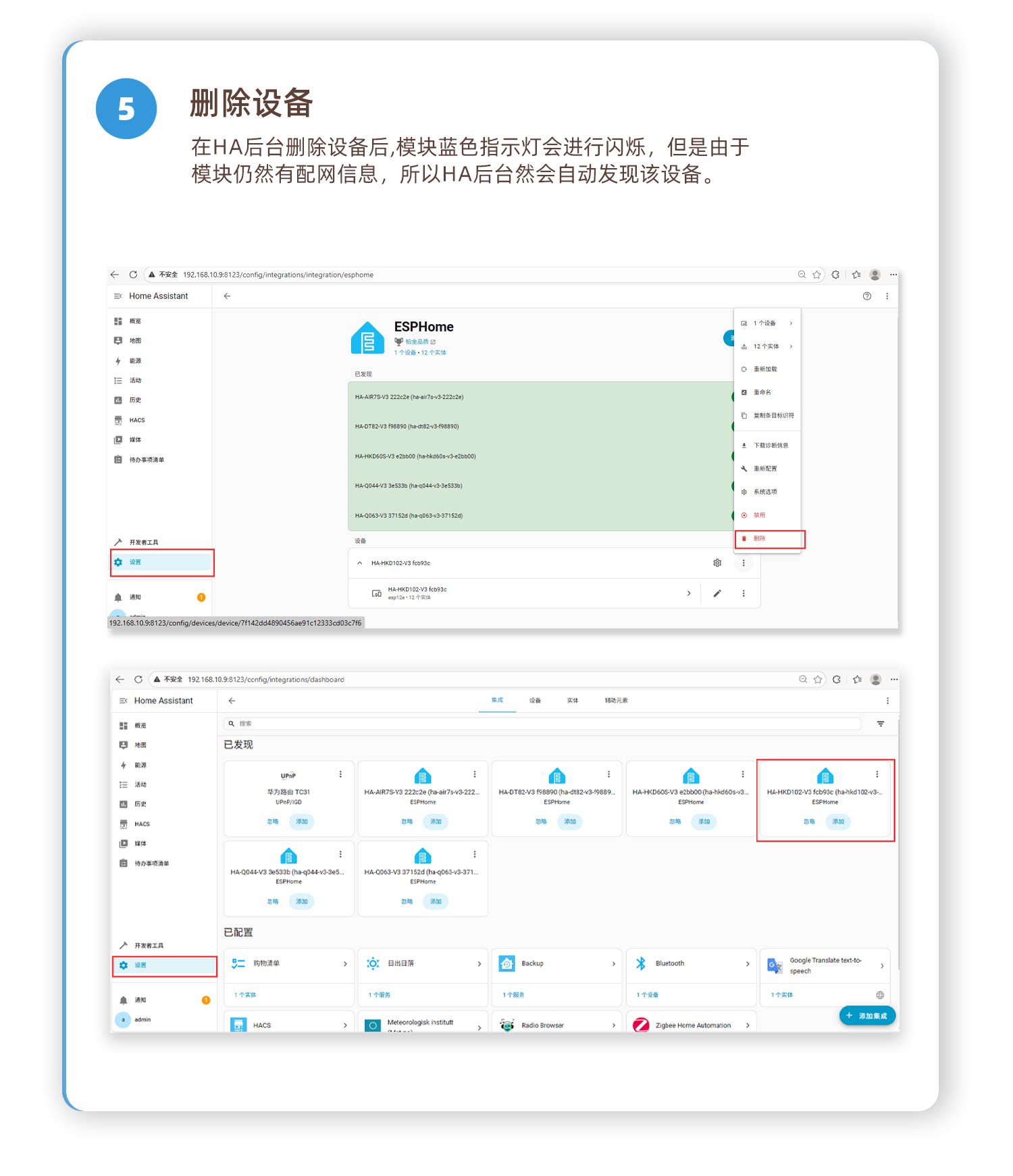
Task: Click the globe icon on Google Translate card
Action: tap(880, 995)
